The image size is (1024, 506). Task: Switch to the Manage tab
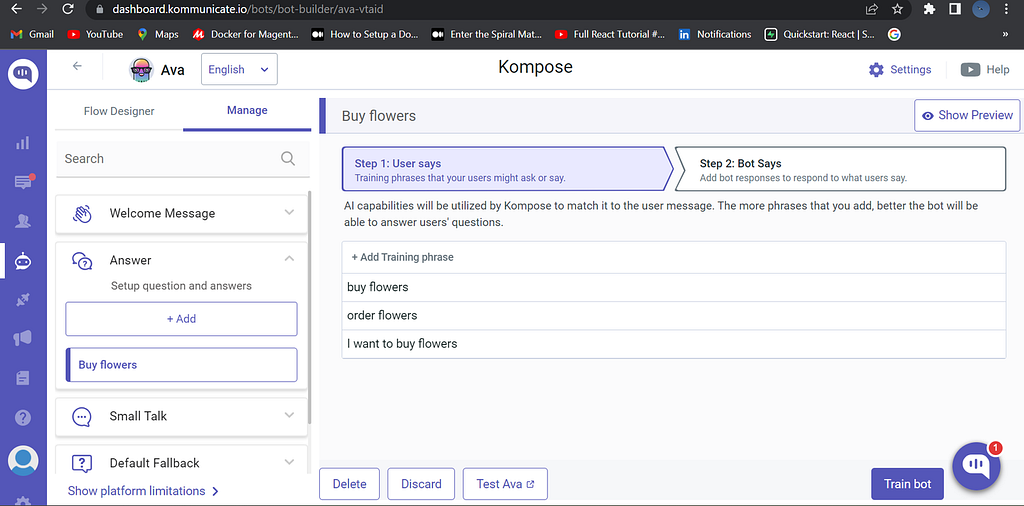[x=247, y=110]
